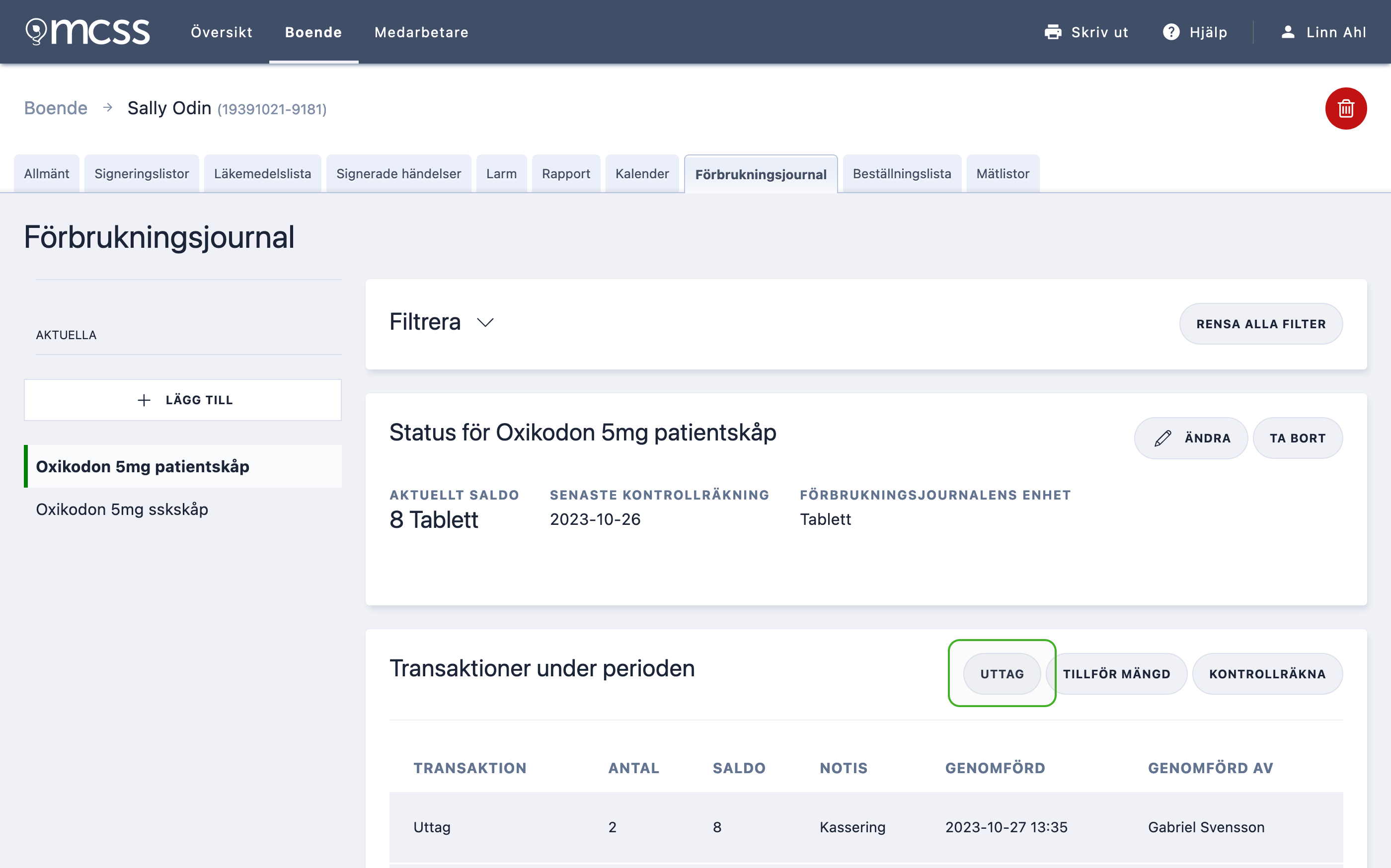Click the Uttag button
This screenshot has width=1391, height=868.
coord(1002,674)
